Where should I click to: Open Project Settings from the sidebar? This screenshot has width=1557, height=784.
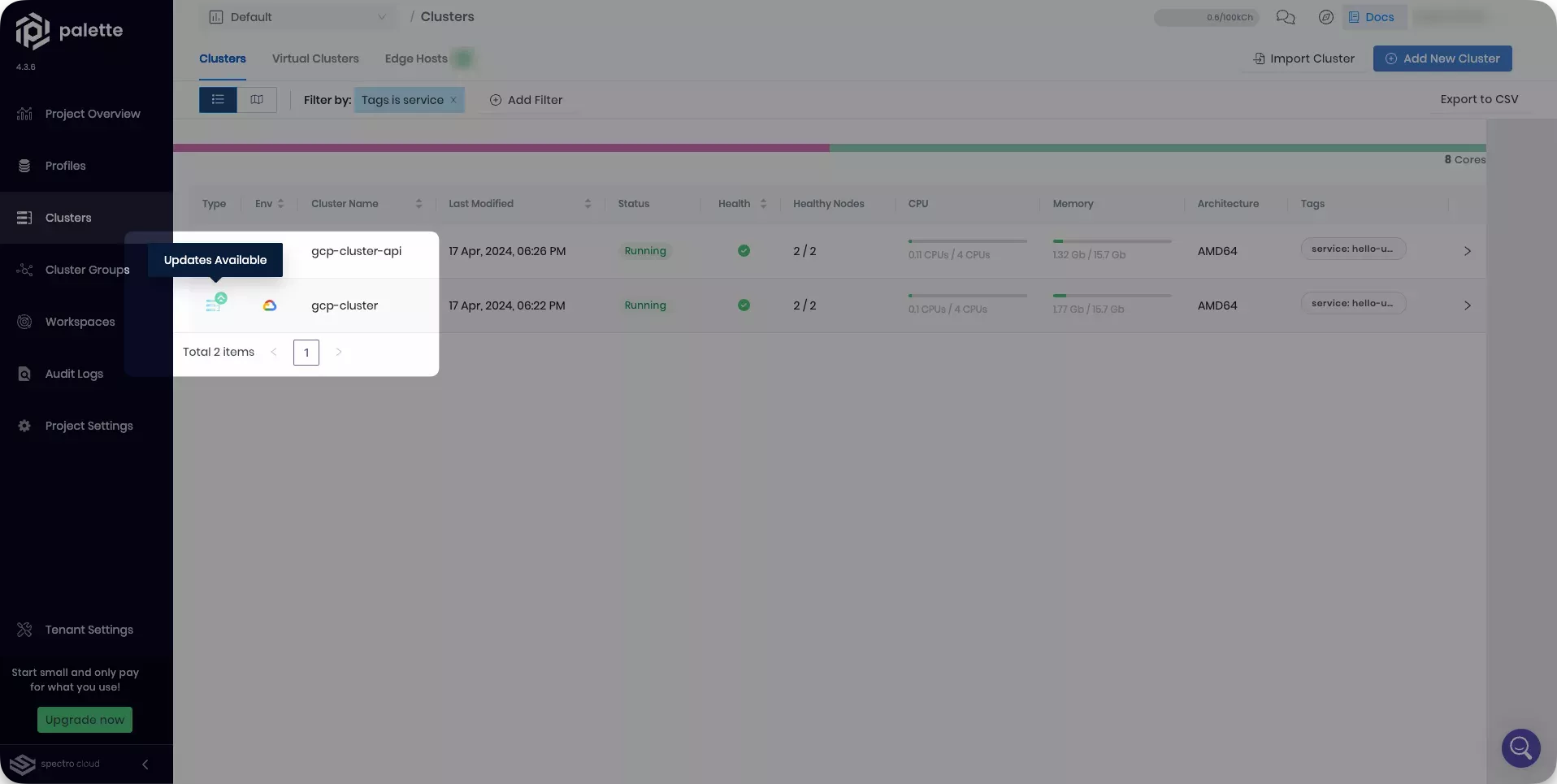coord(89,426)
